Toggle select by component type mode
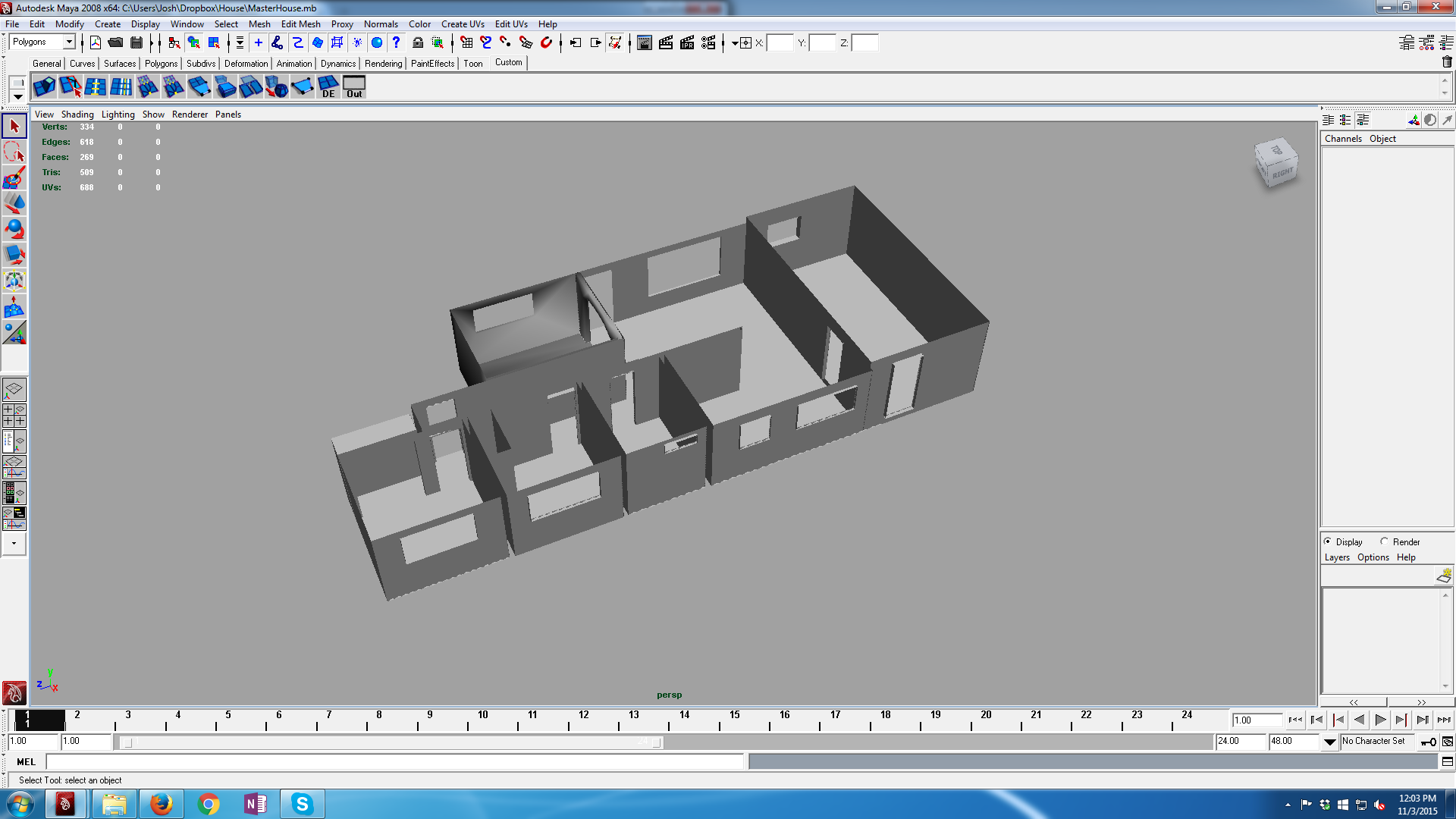 [x=215, y=42]
